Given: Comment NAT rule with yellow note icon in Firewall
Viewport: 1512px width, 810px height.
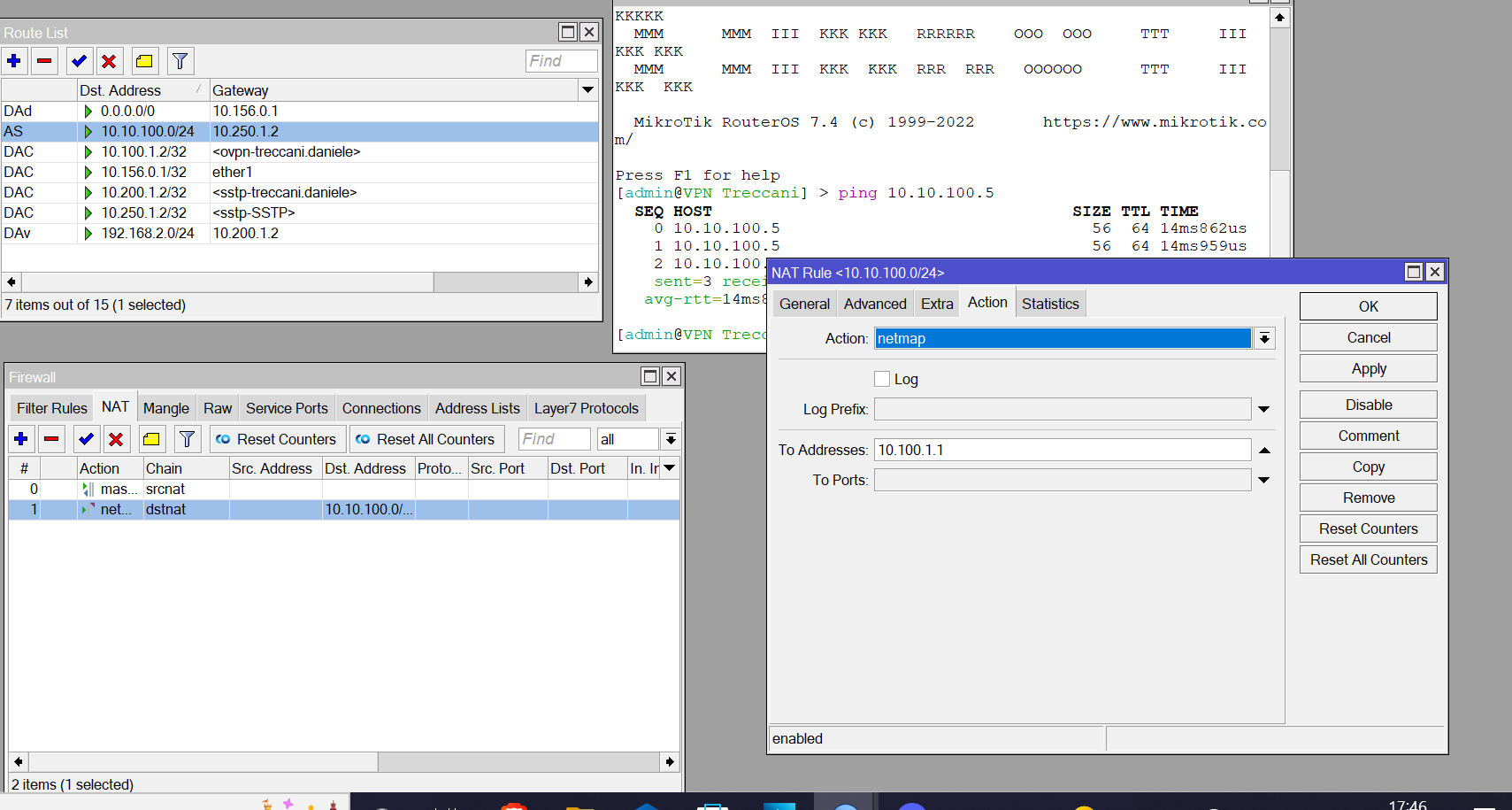Looking at the screenshot, I should (152, 439).
